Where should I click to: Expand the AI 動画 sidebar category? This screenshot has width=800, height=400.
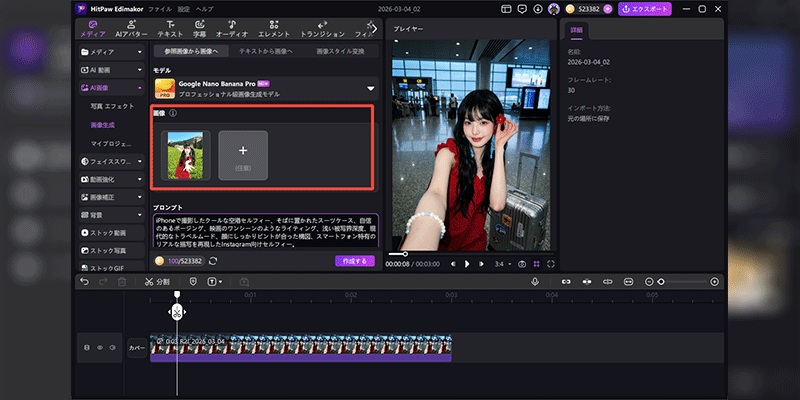coord(112,70)
